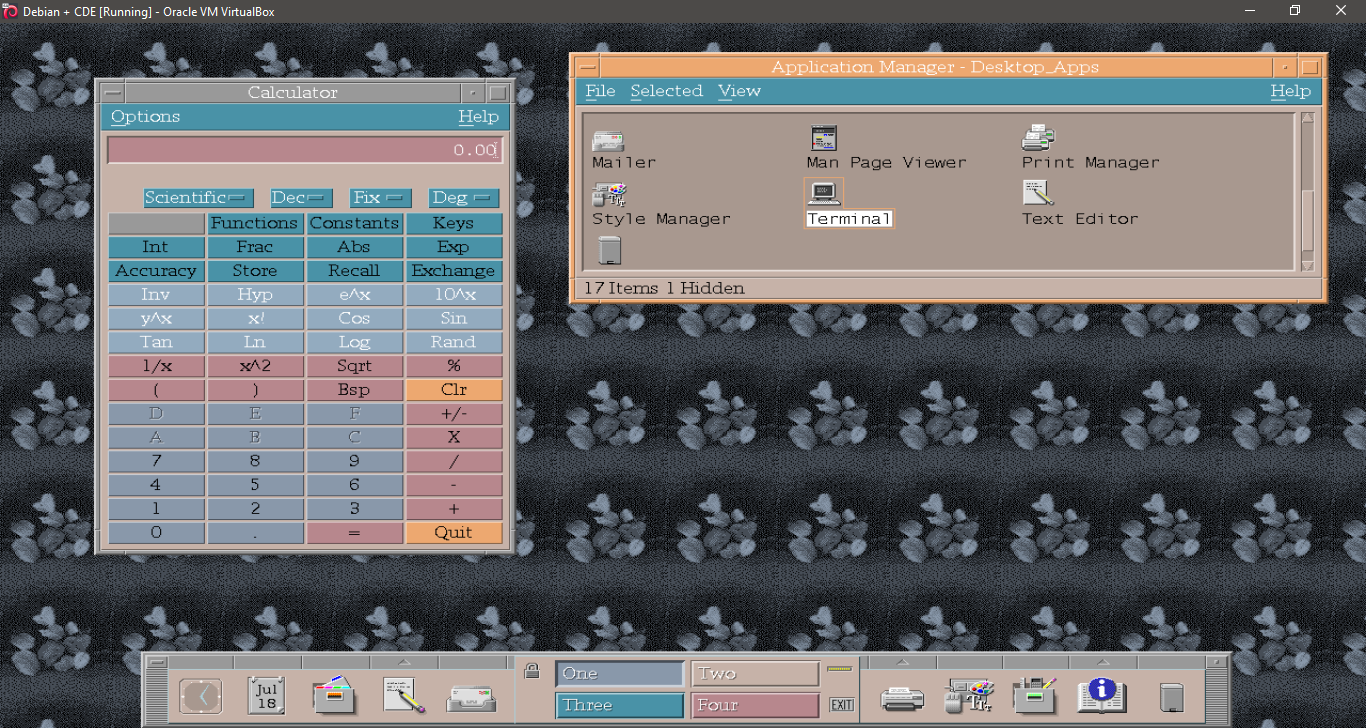Open File Manager drawer icon in panel
This screenshot has width=1366, height=728.
coord(334,695)
